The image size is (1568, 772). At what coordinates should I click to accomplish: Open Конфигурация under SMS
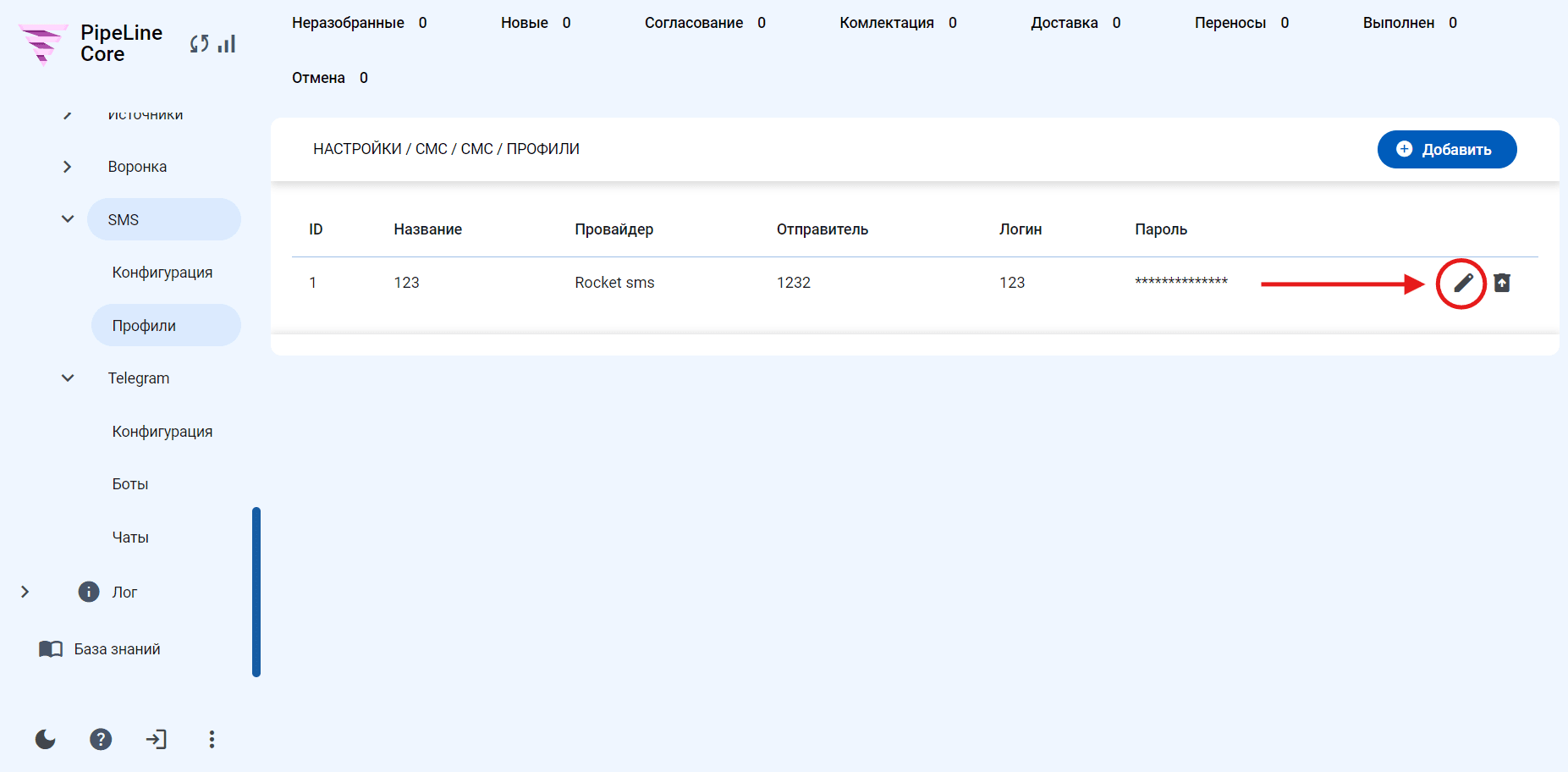(162, 273)
